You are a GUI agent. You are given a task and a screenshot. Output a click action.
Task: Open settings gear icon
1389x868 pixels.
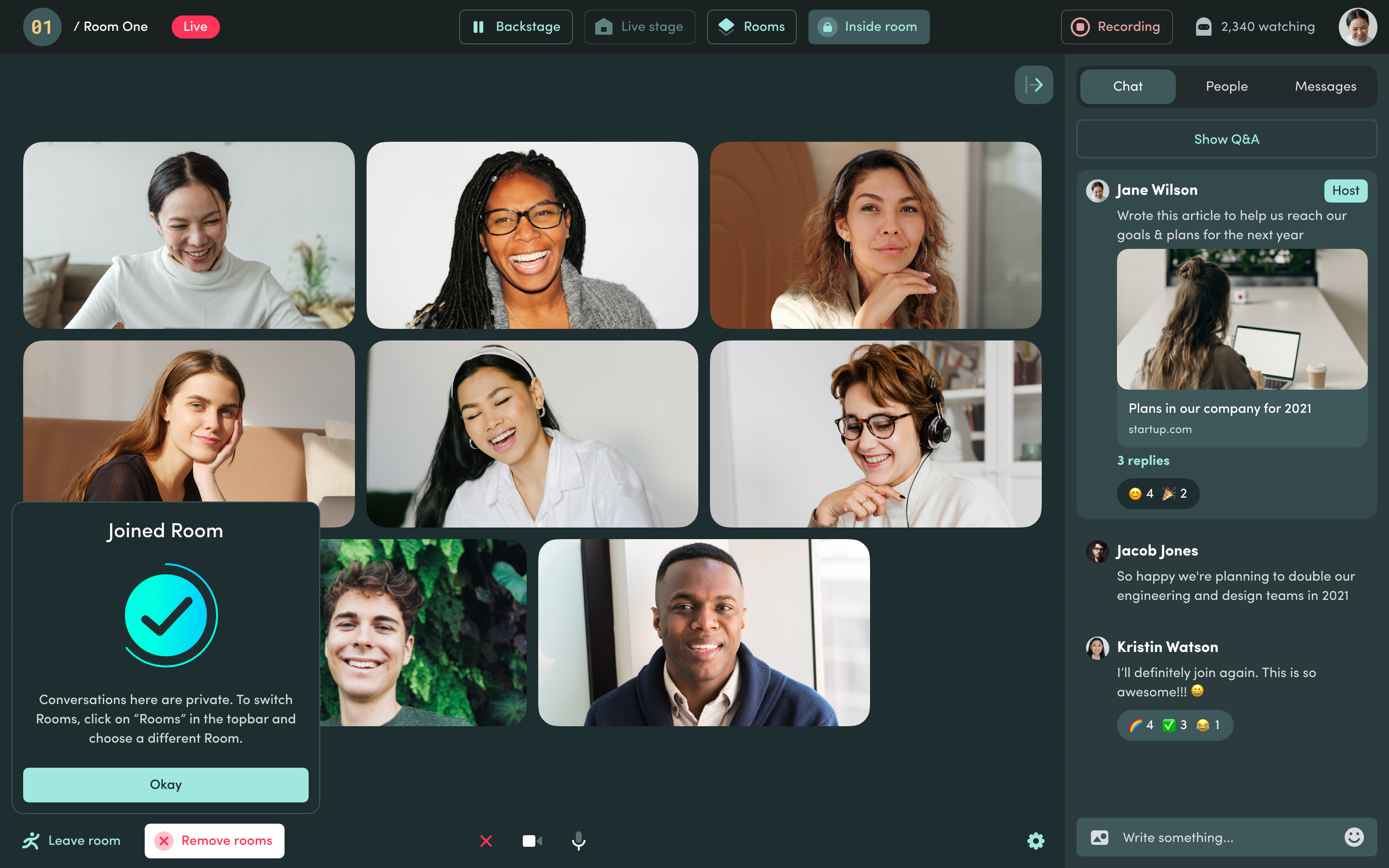(x=1035, y=841)
